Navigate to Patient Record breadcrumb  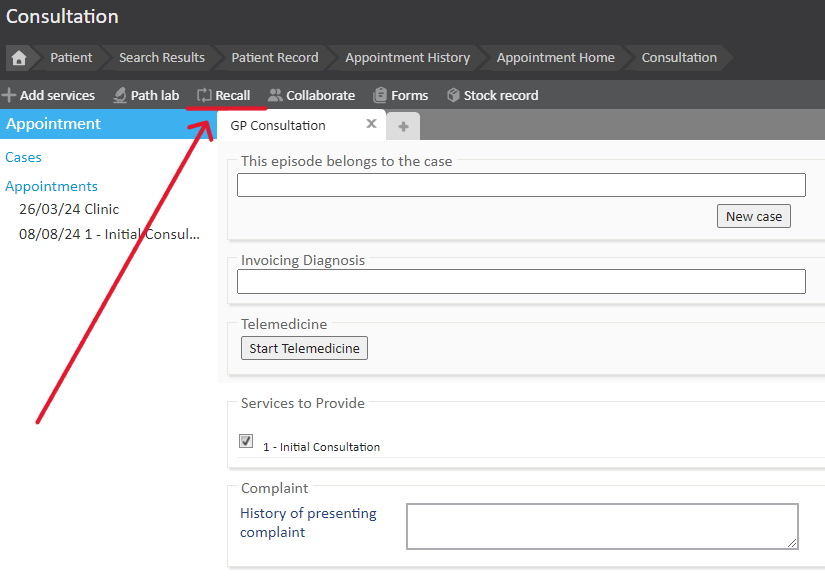[274, 58]
